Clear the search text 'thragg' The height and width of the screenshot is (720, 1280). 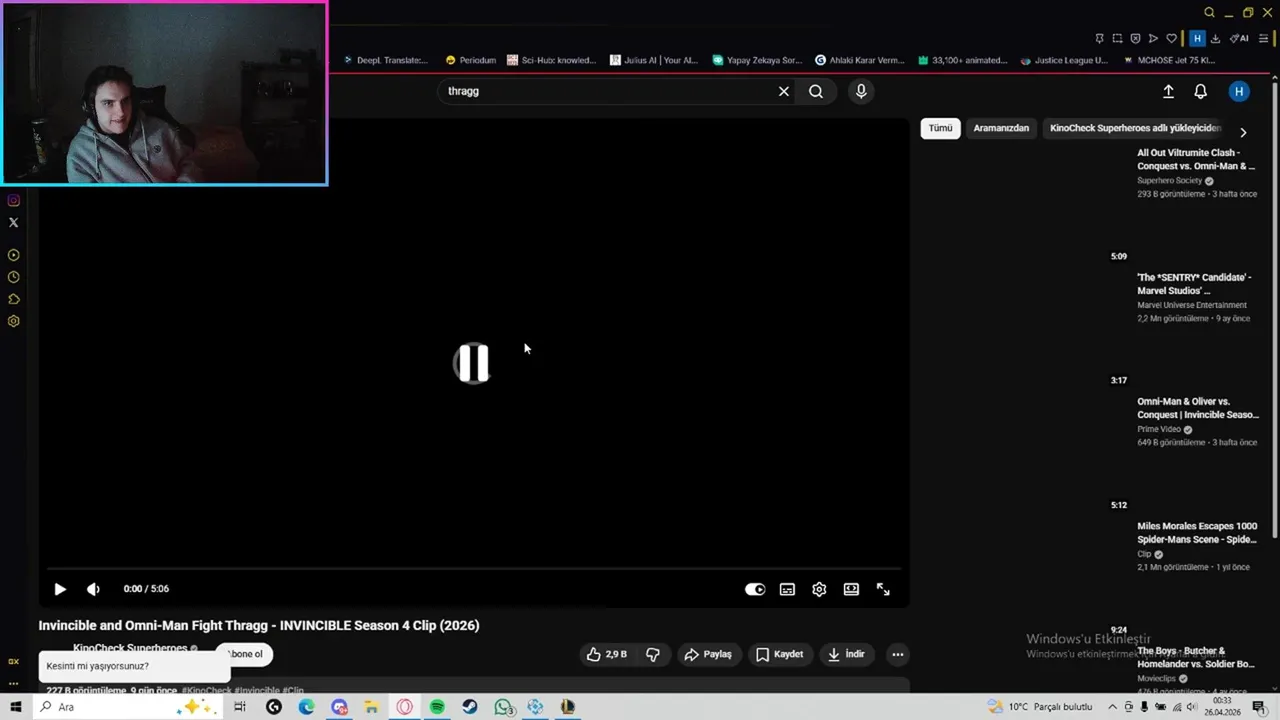(x=784, y=91)
